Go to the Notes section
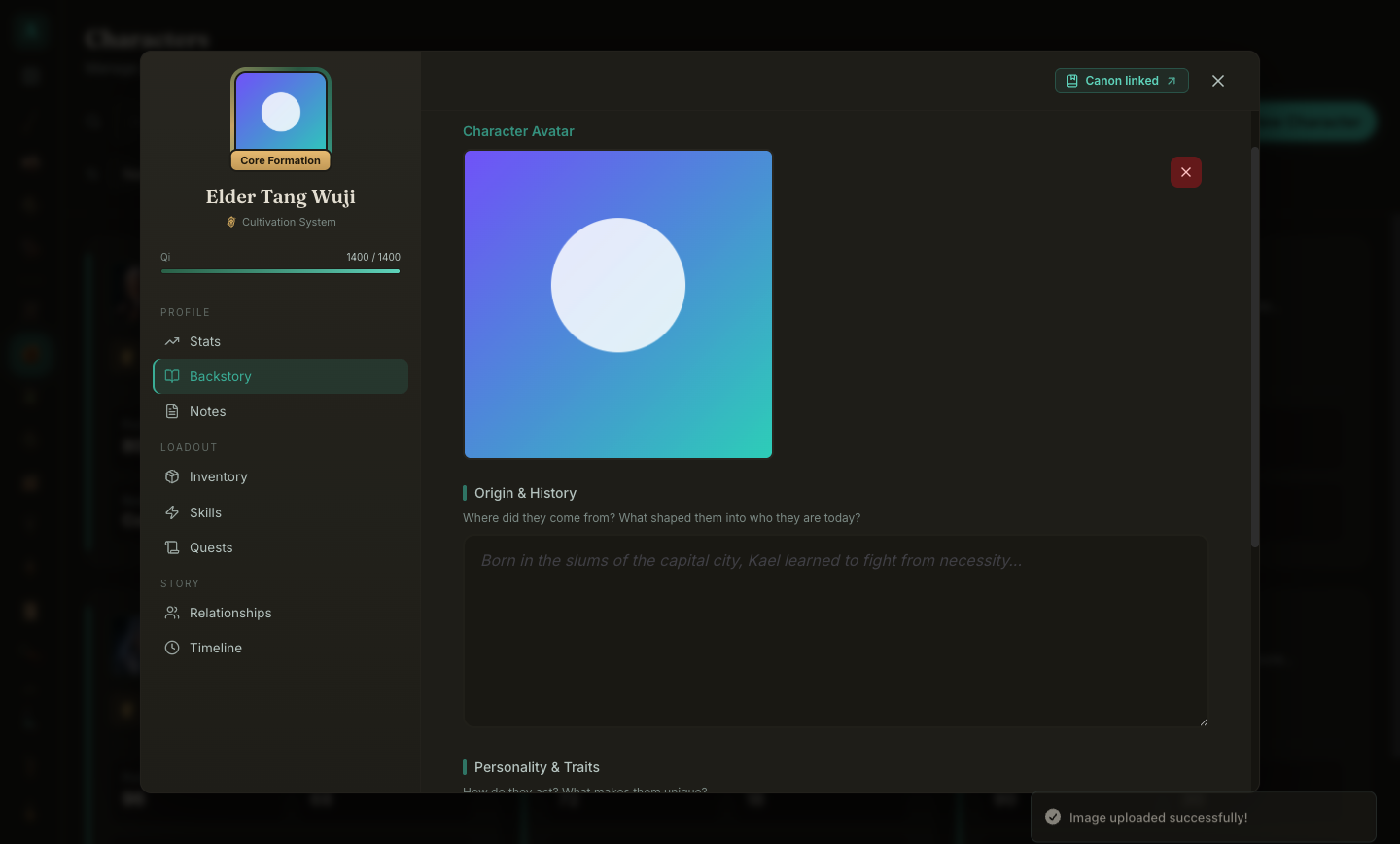 (280, 411)
